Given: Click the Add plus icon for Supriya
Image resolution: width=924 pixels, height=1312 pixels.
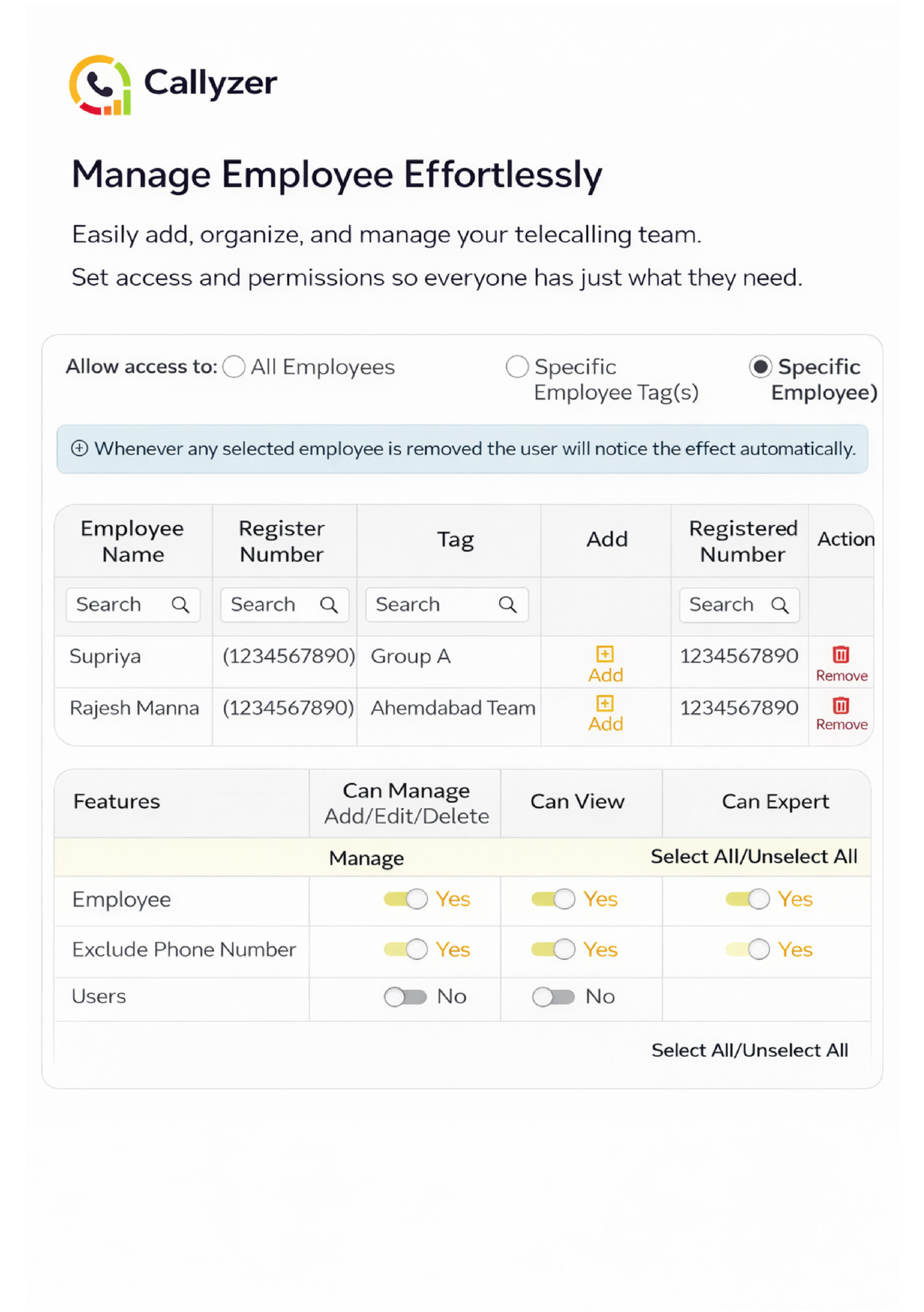Looking at the screenshot, I should point(604,654).
